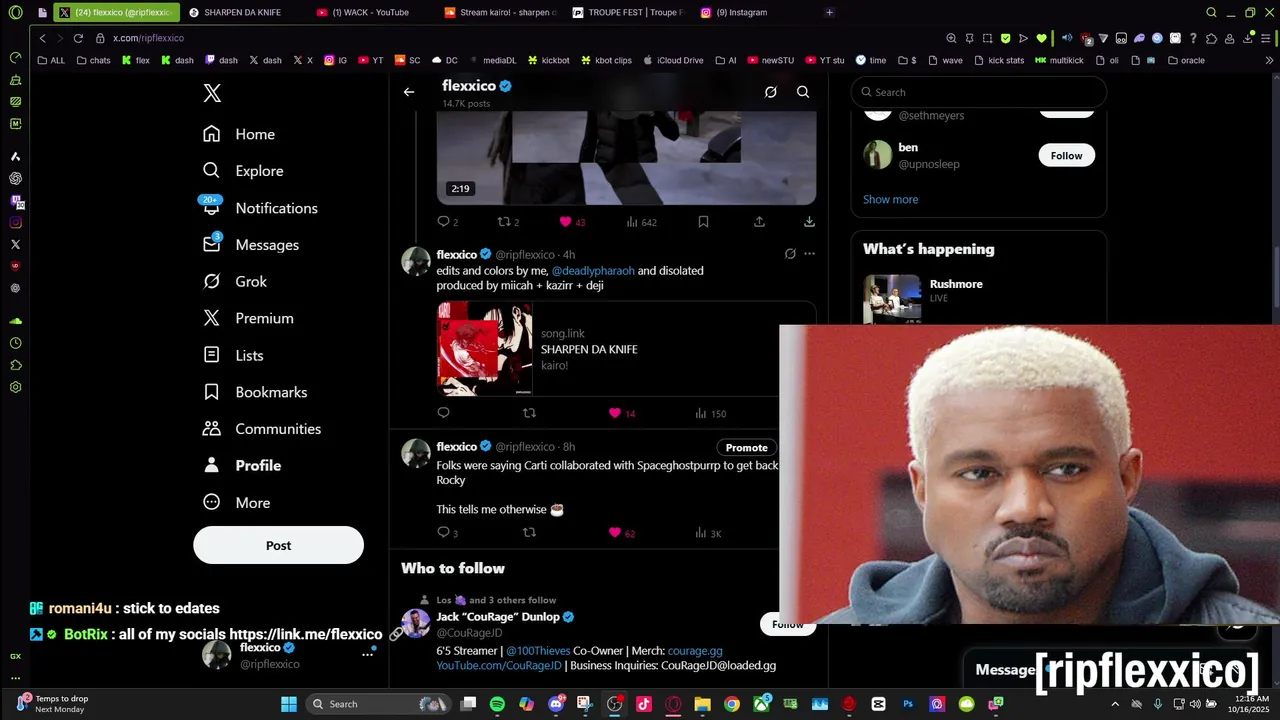Viewport: 1280px width, 720px height.
Task: Click the X logo in sidebar
Action: [212, 93]
